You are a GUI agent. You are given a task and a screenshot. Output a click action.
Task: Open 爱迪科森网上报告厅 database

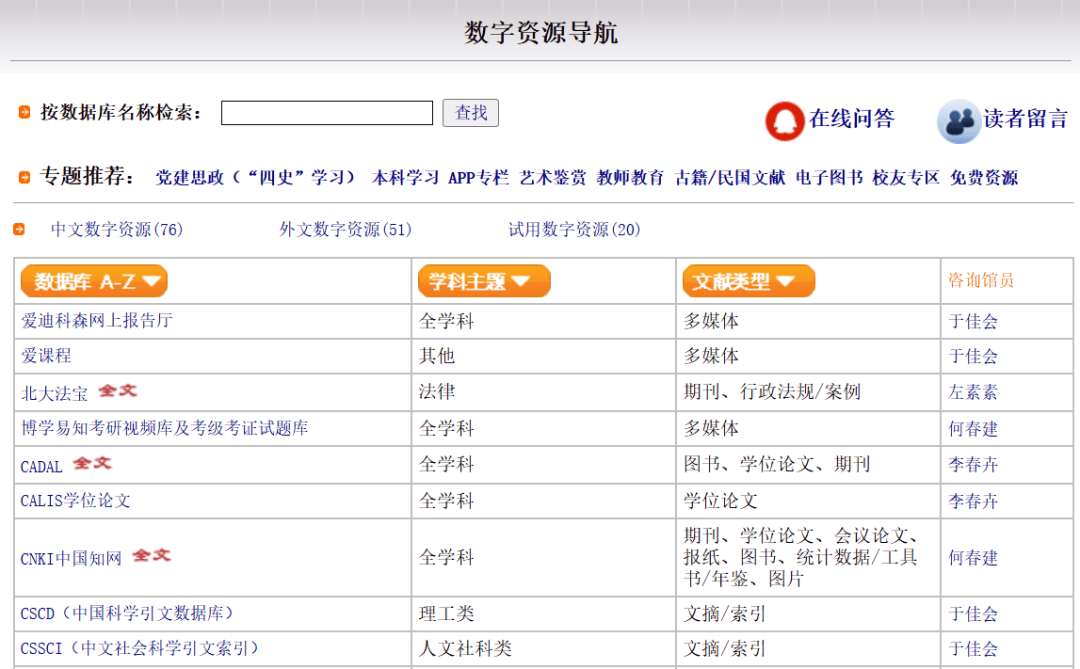97,320
